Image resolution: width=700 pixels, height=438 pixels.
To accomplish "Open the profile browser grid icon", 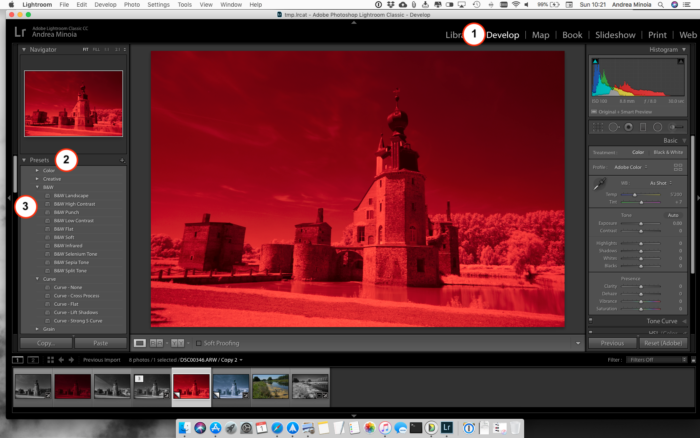I will [678, 167].
